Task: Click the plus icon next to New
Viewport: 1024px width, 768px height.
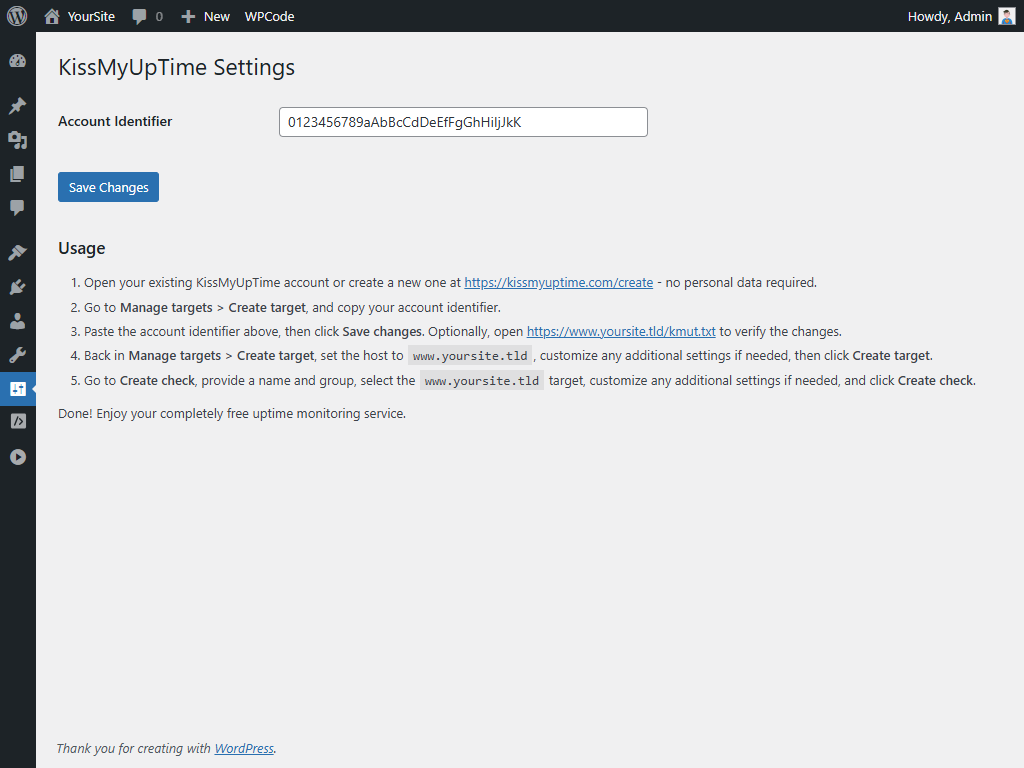Action: point(188,16)
